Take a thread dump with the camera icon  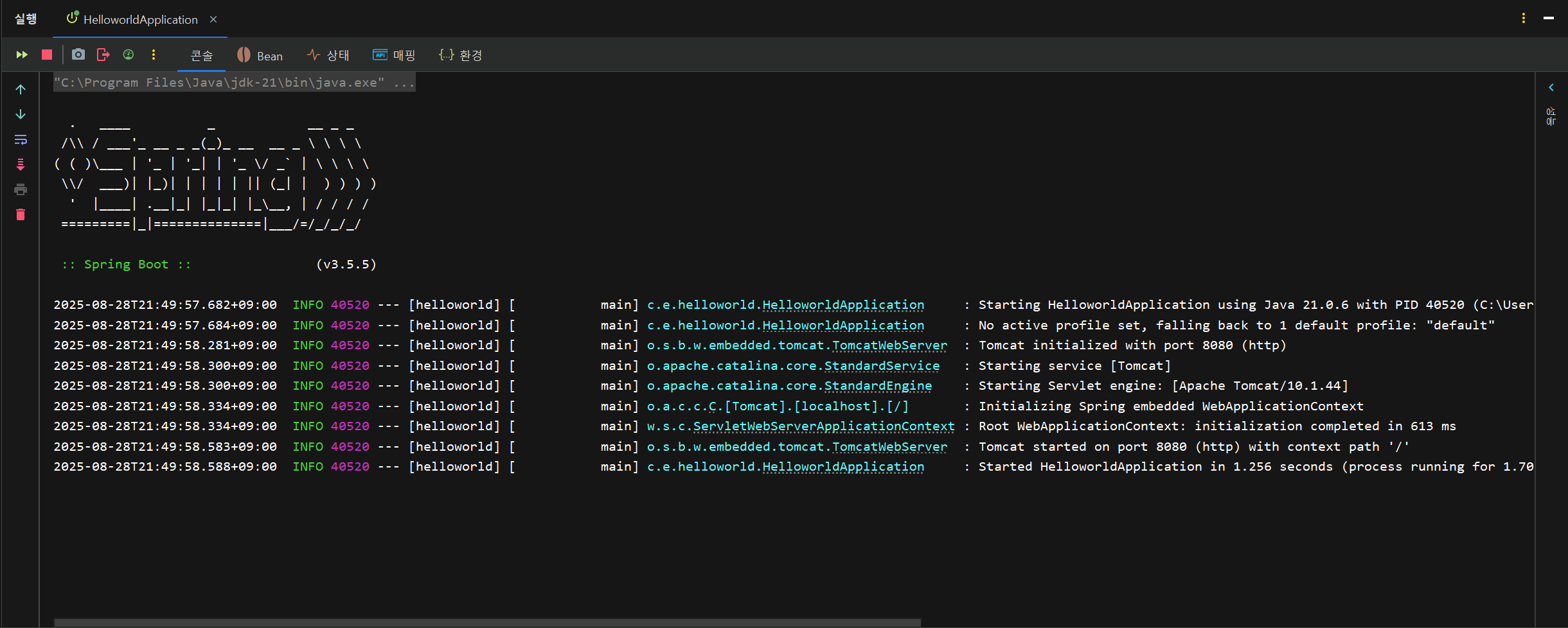click(x=78, y=55)
